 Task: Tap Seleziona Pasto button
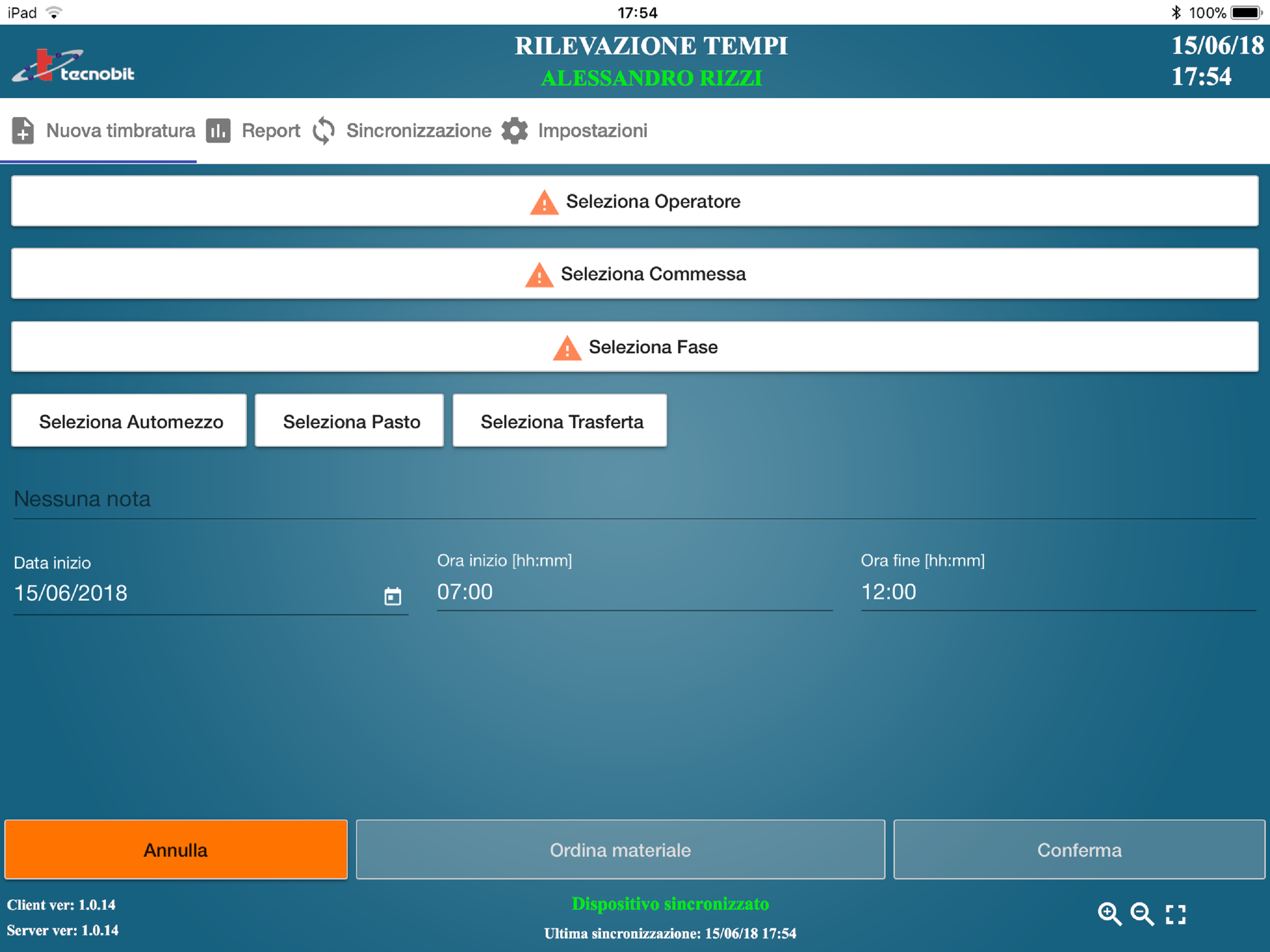pyautogui.click(x=350, y=421)
